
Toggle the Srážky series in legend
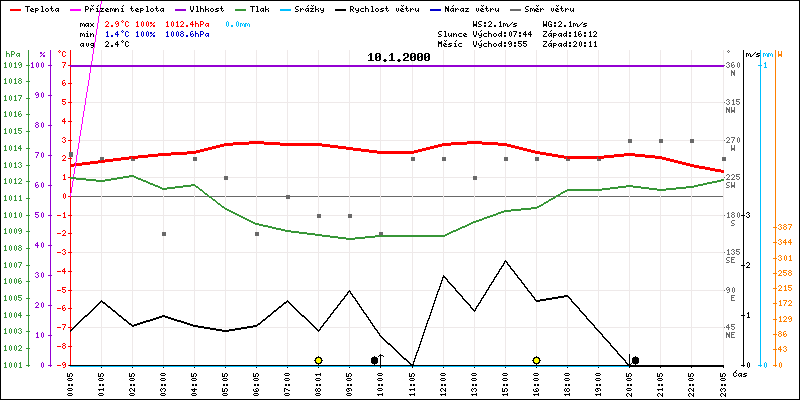coord(305,8)
